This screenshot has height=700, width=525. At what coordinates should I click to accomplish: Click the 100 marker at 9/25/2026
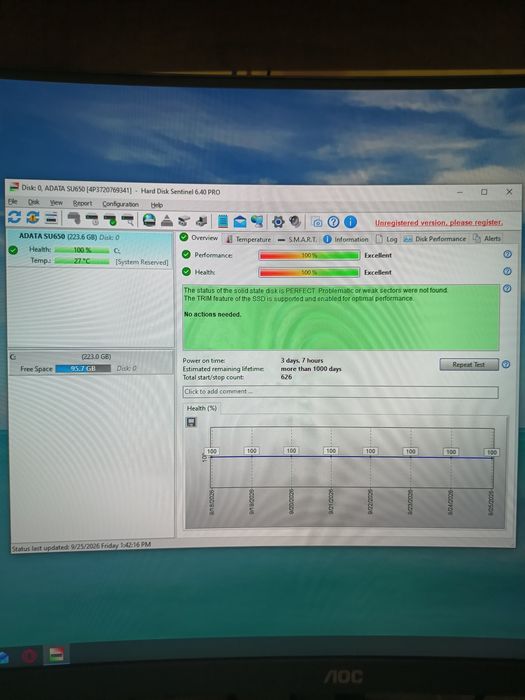[x=492, y=452]
